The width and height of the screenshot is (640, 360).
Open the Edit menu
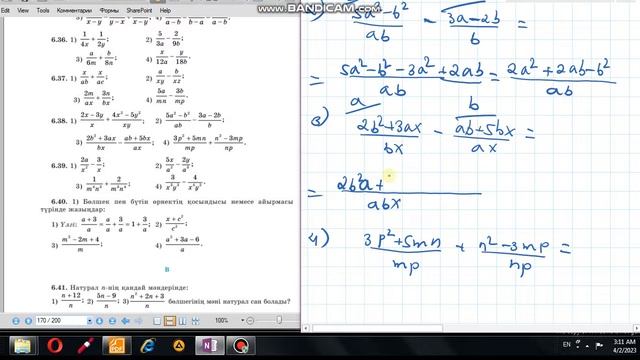pos(5,10)
